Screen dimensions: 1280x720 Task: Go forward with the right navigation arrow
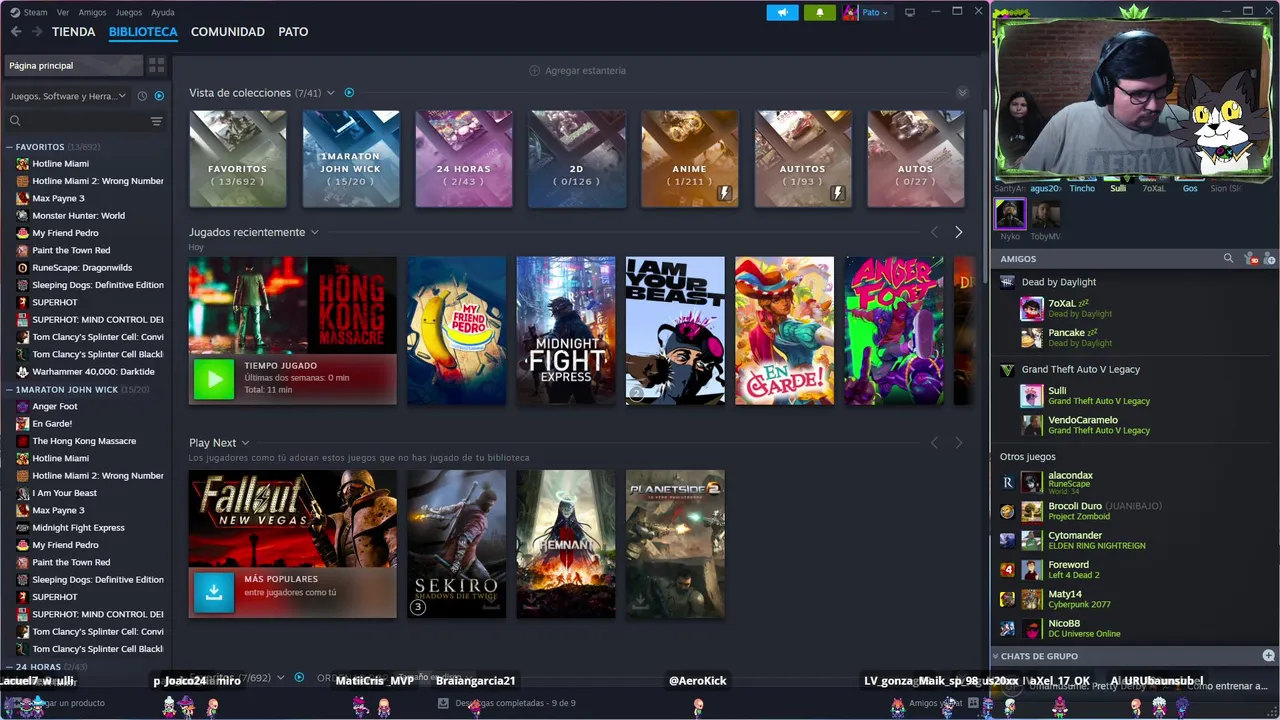tap(37, 32)
